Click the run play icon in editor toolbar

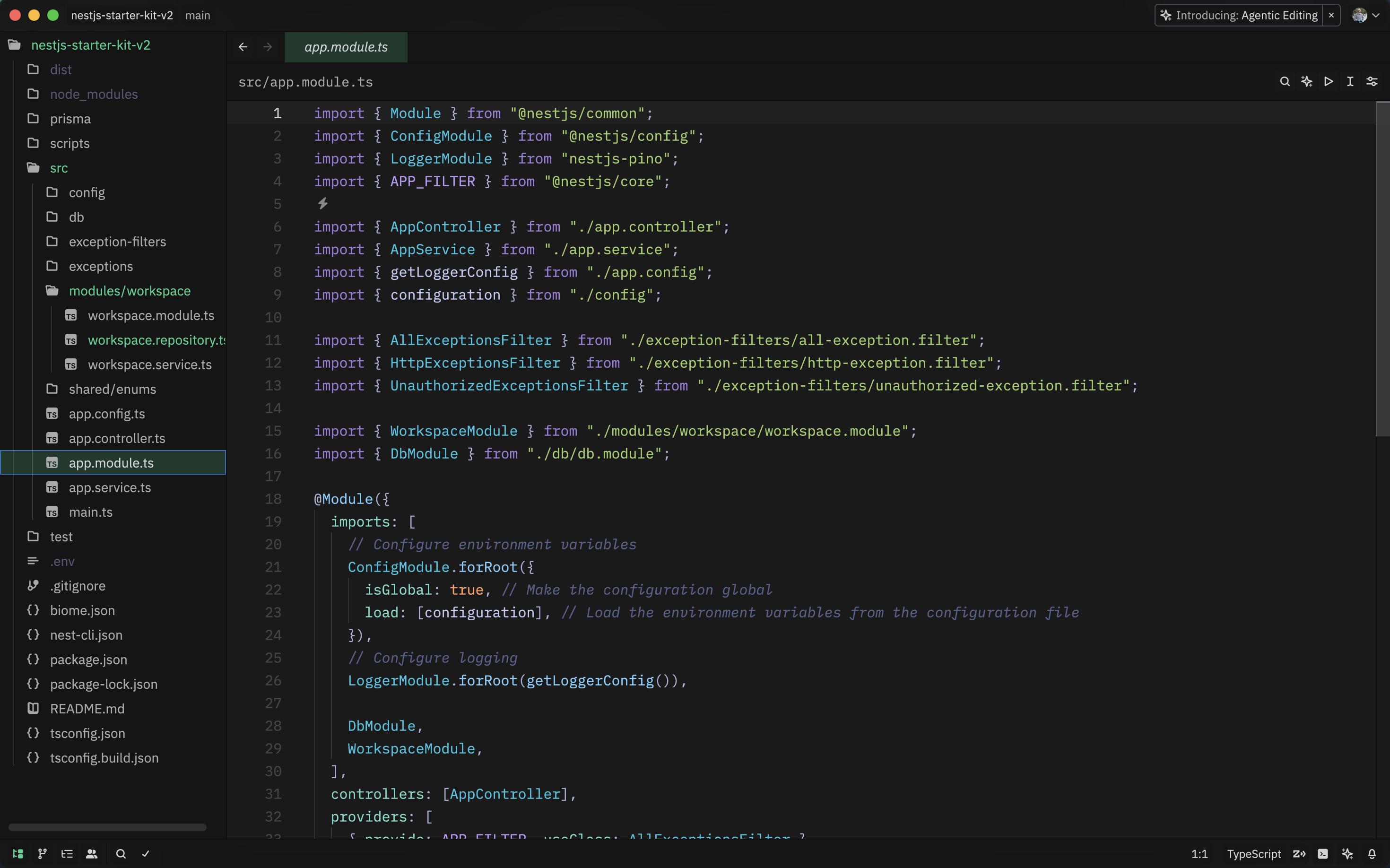(1329, 81)
